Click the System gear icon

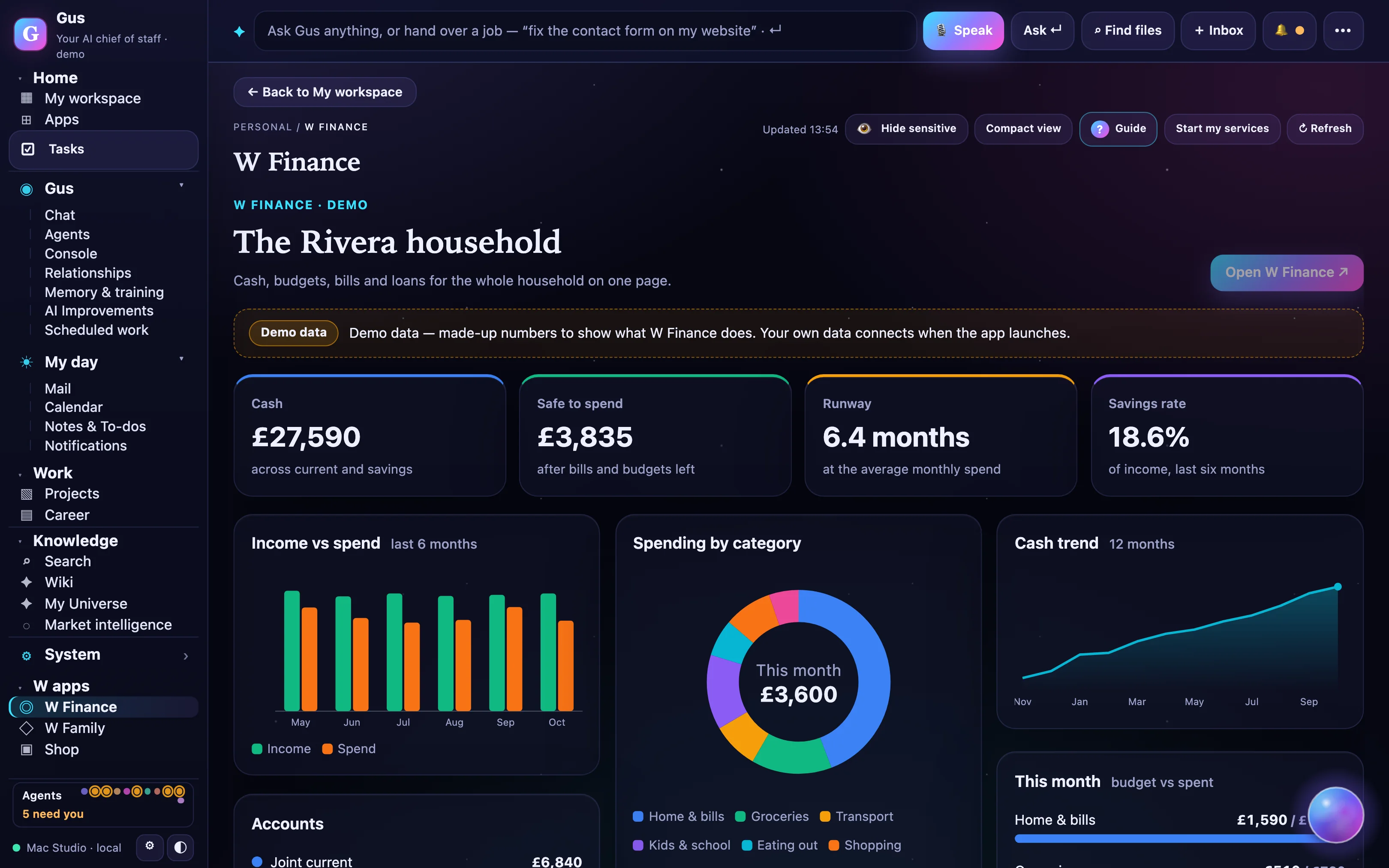point(27,655)
